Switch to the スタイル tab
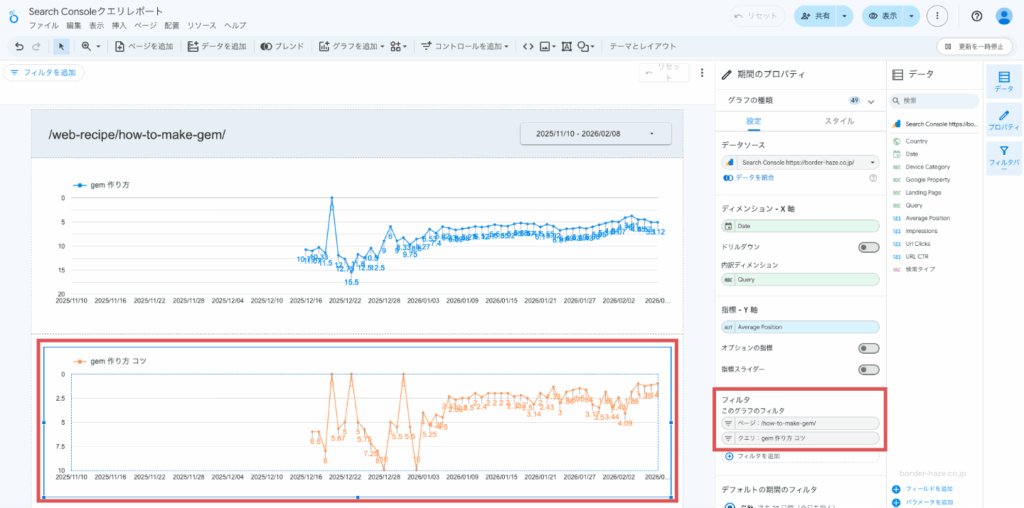The image size is (1024, 508). coord(839,121)
